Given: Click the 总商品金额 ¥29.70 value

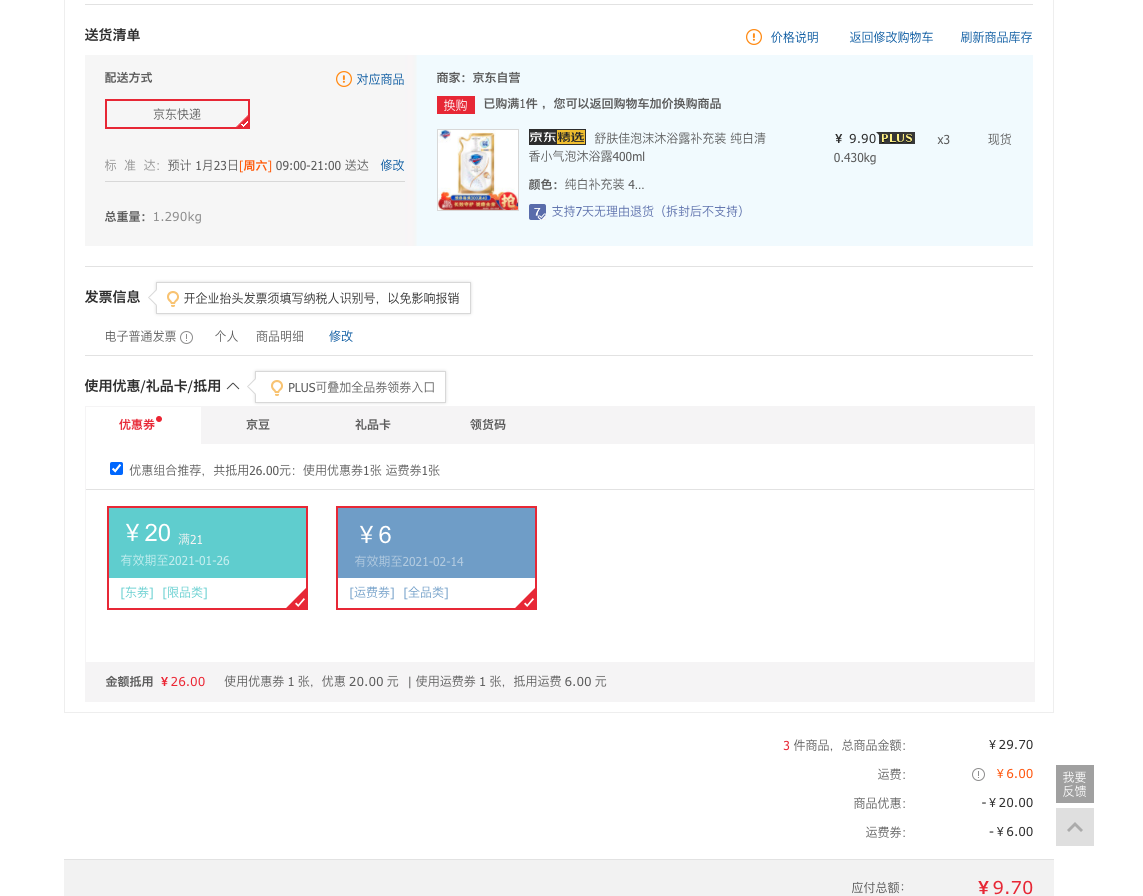Looking at the screenshot, I should pyautogui.click(x=1010, y=744).
